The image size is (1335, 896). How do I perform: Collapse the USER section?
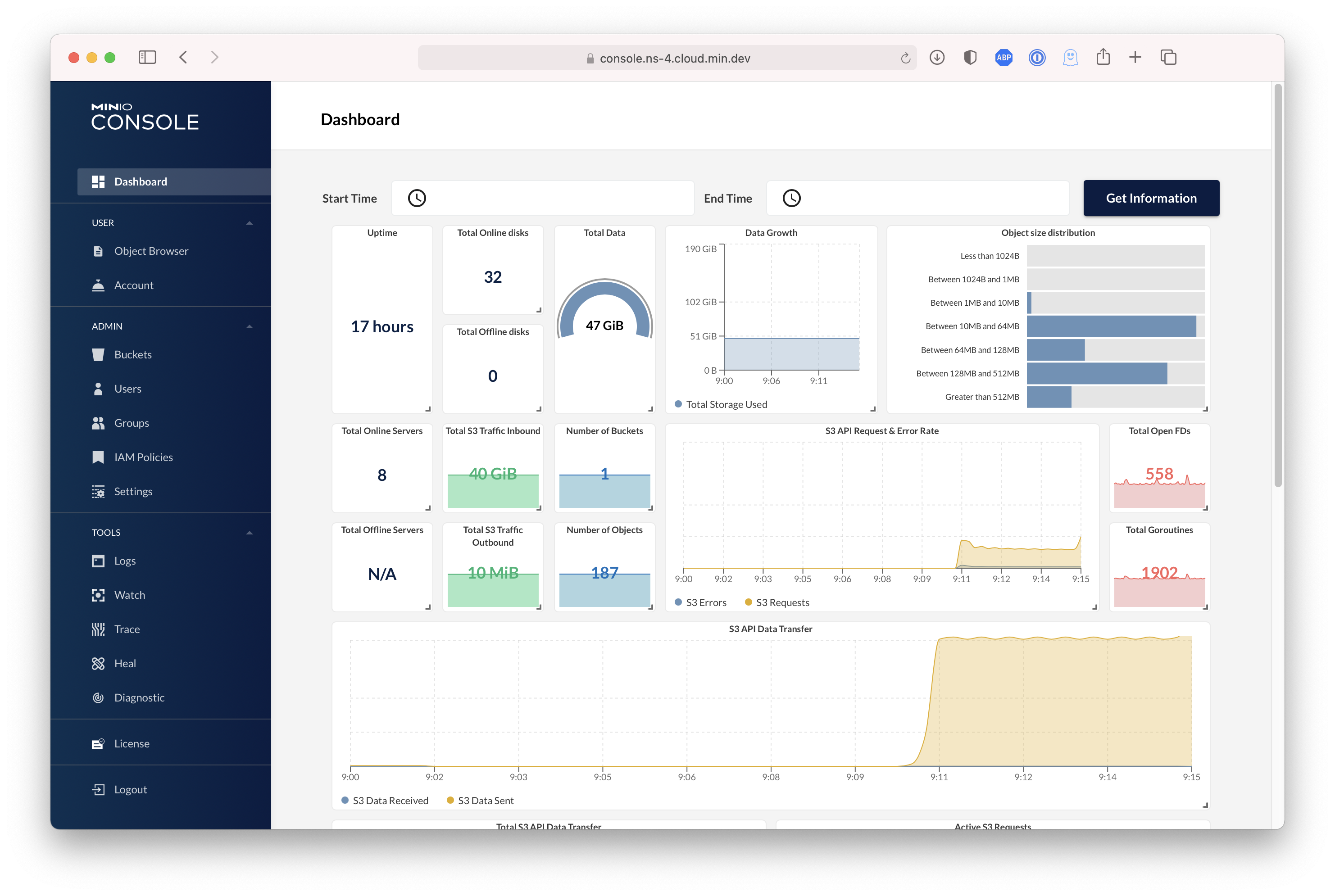coord(249,223)
